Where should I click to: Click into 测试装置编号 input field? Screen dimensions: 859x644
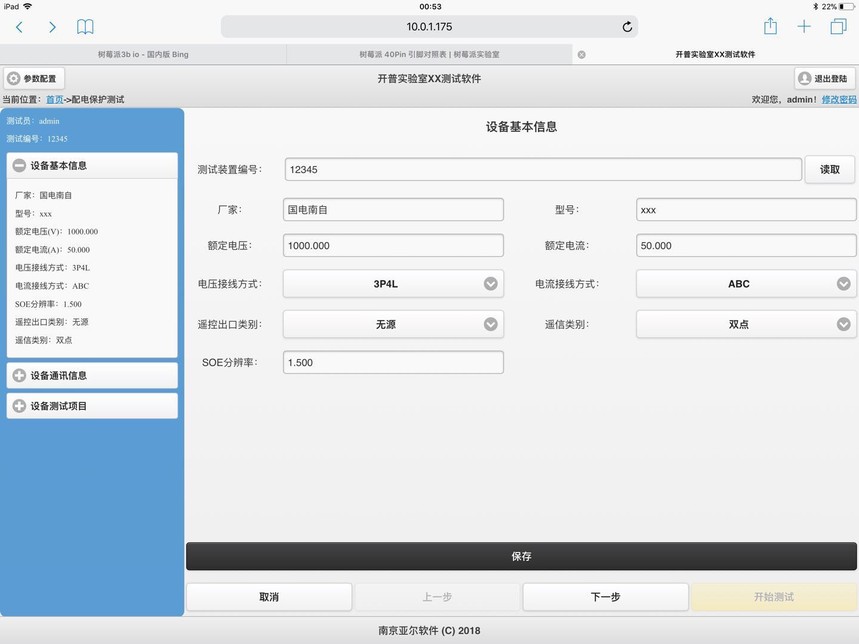(x=542, y=170)
